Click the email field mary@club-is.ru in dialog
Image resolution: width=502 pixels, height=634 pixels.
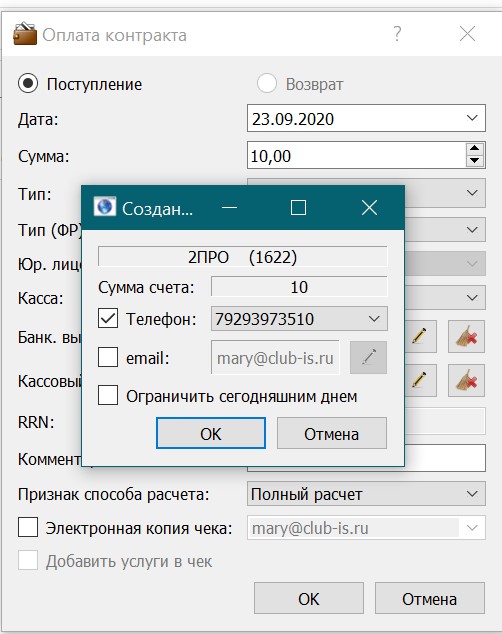pos(275,358)
